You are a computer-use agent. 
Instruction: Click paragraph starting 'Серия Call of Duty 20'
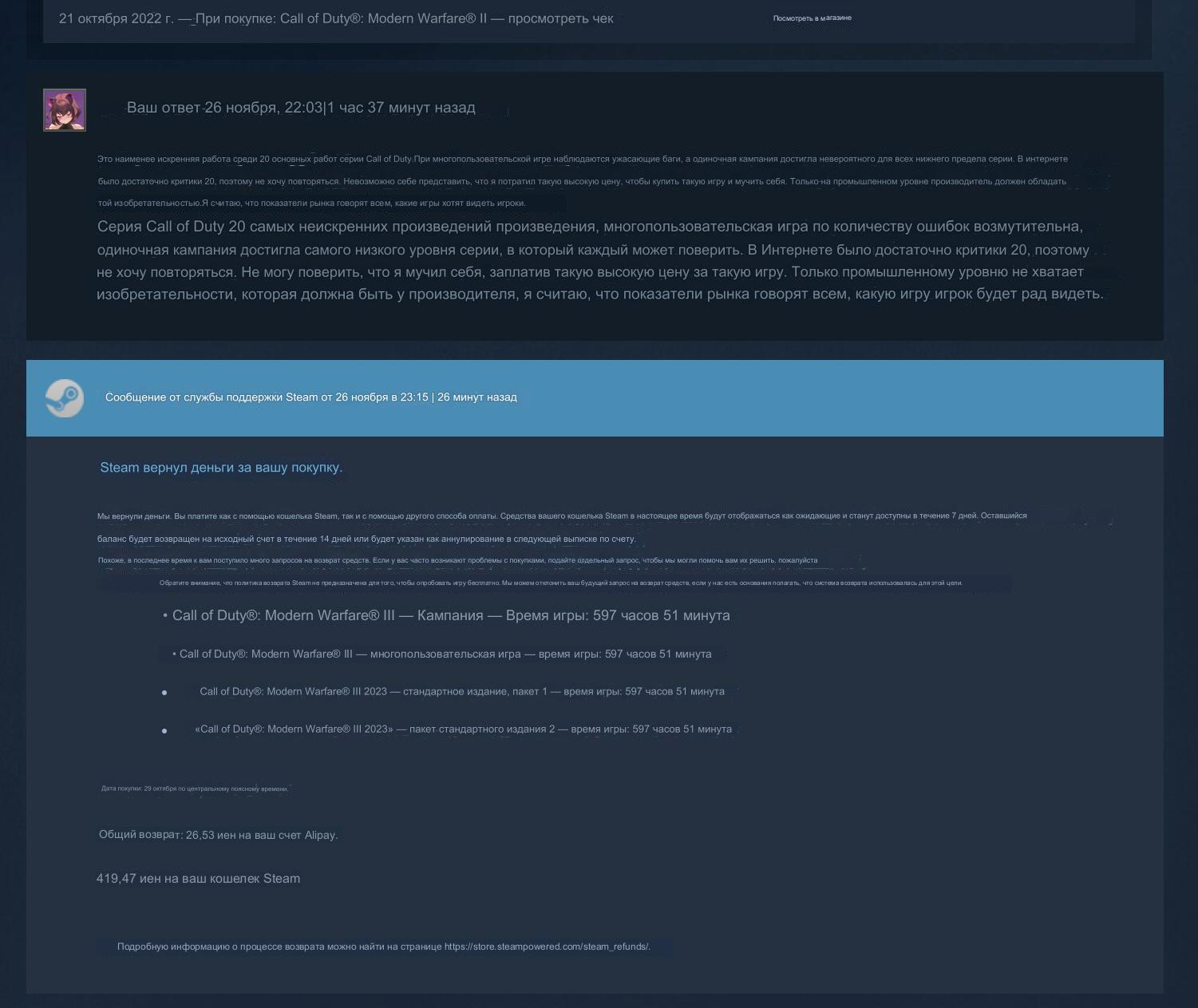coord(600,260)
